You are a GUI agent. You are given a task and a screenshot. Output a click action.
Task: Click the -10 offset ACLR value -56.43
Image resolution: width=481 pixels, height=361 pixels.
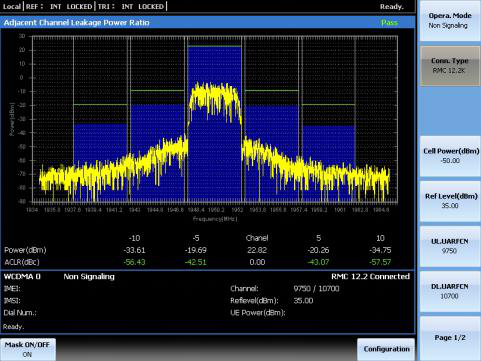tap(134, 262)
